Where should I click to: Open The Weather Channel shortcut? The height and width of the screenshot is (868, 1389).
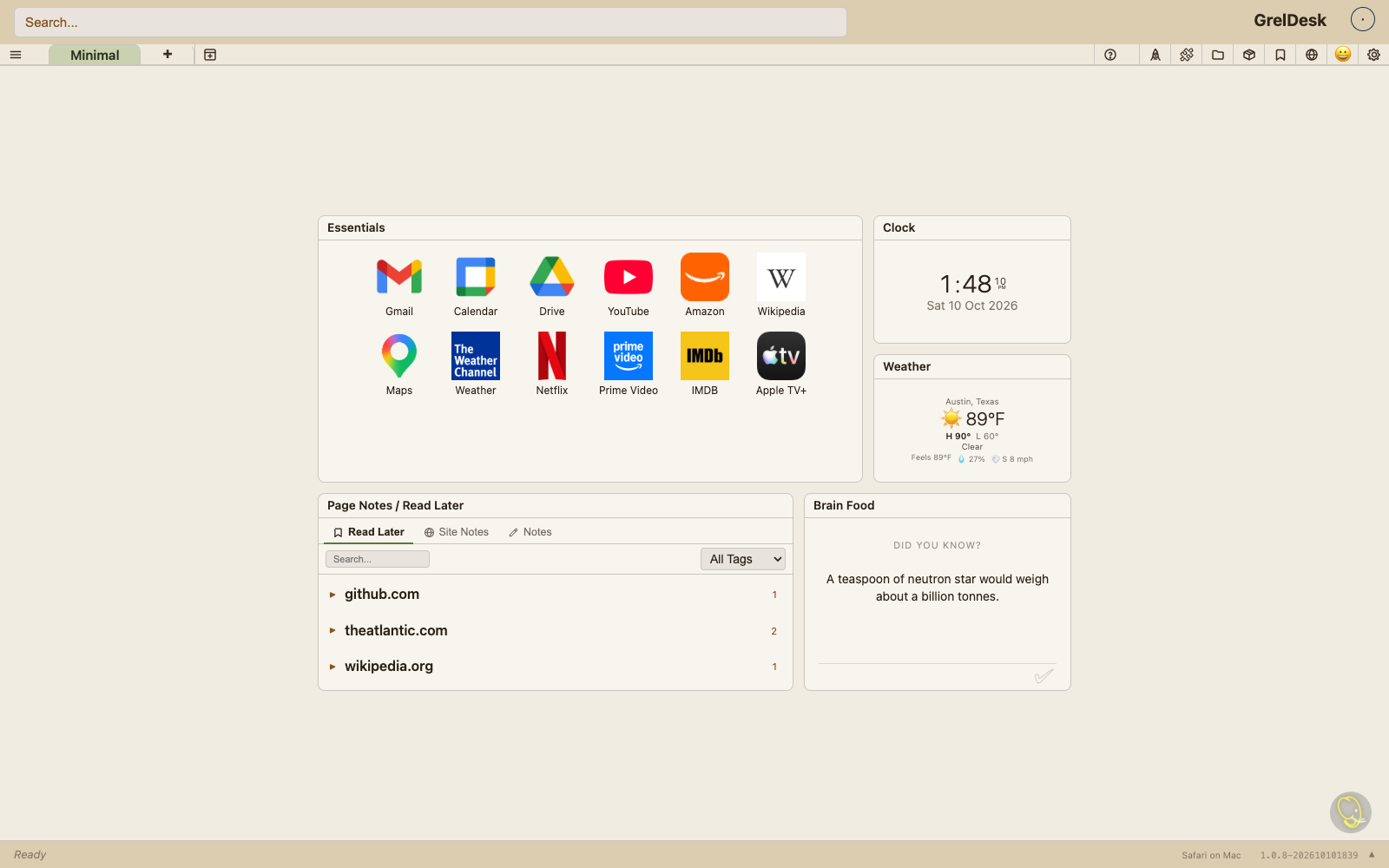pyautogui.click(x=476, y=365)
